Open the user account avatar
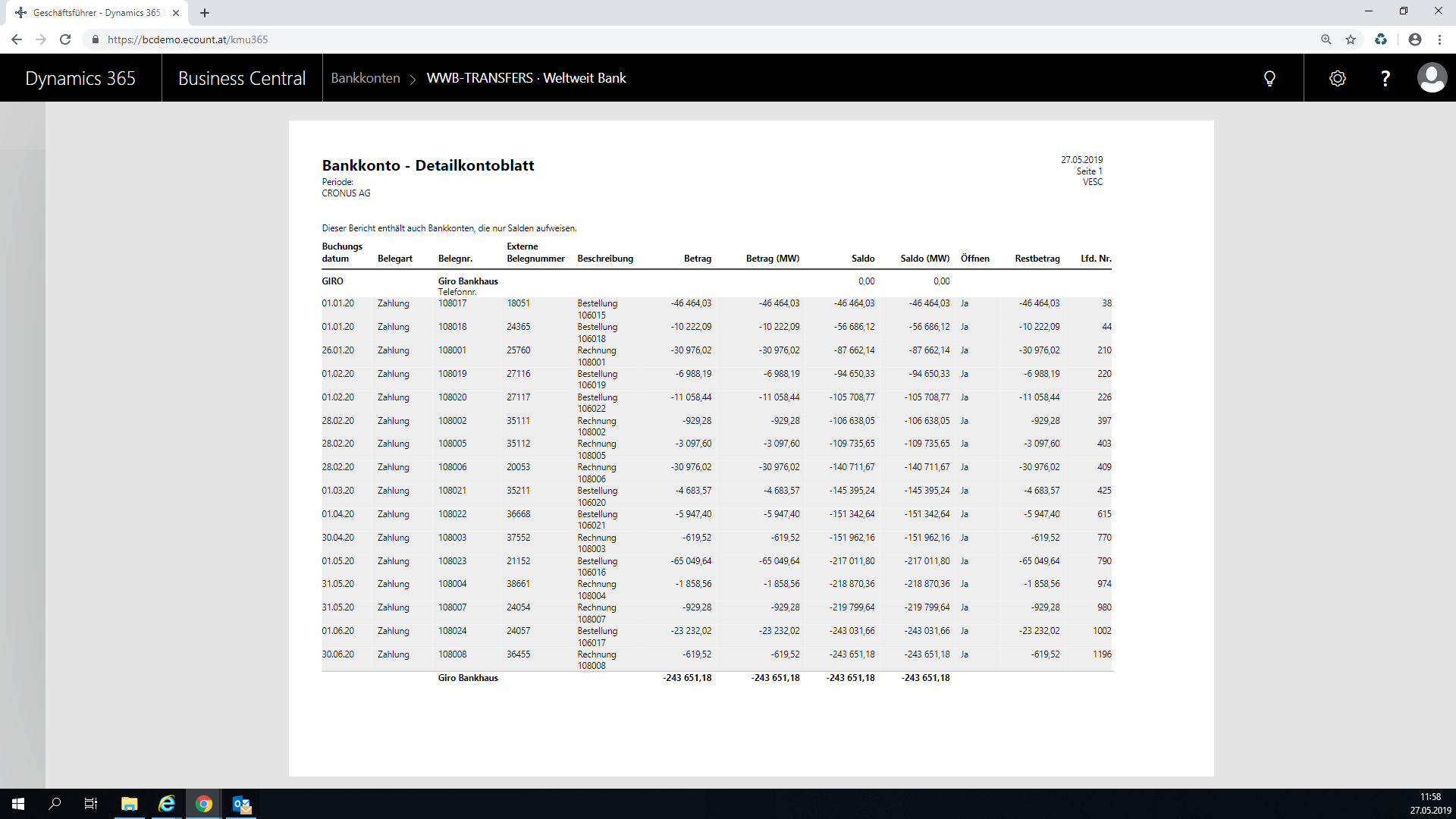 [x=1432, y=78]
